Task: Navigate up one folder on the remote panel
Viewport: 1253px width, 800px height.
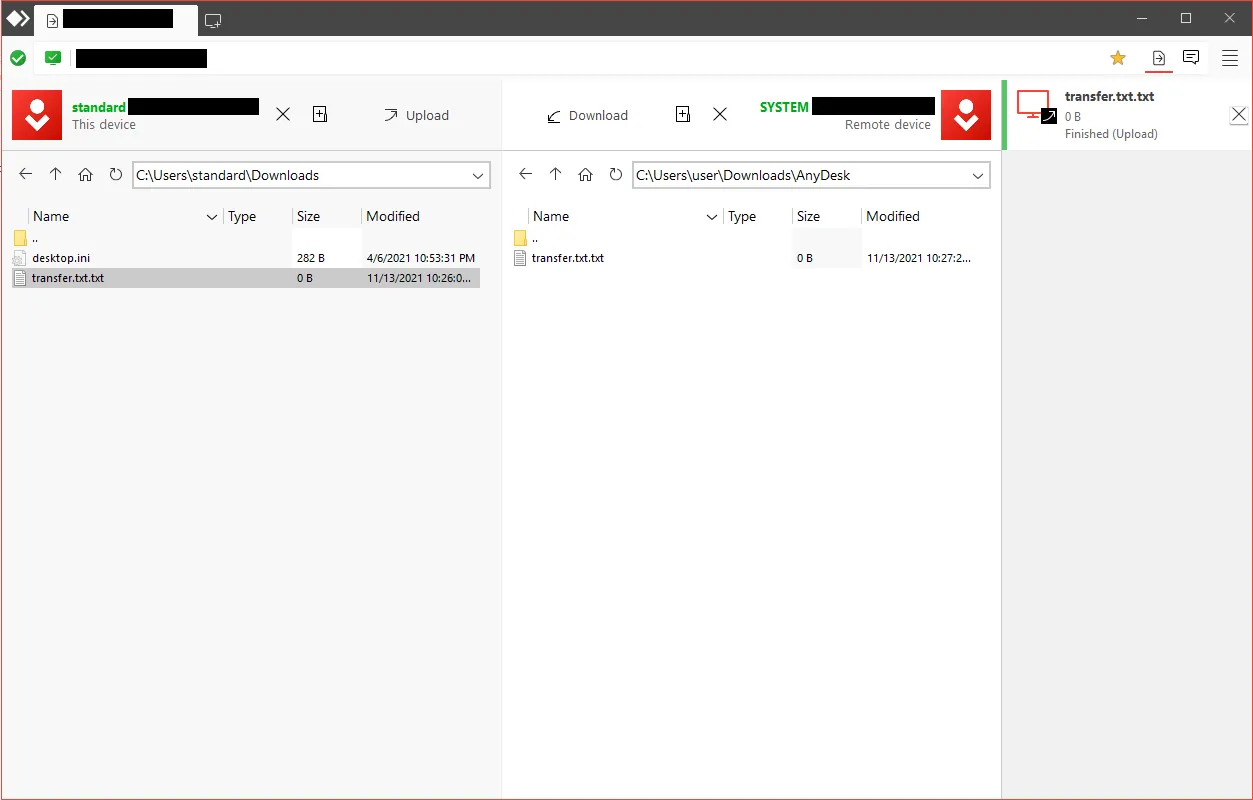Action: (x=555, y=173)
